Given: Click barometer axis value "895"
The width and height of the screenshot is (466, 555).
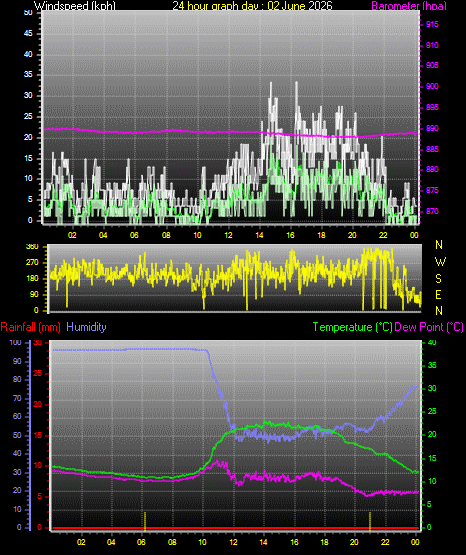Looking at the screenshot, I should click(432, 107).
